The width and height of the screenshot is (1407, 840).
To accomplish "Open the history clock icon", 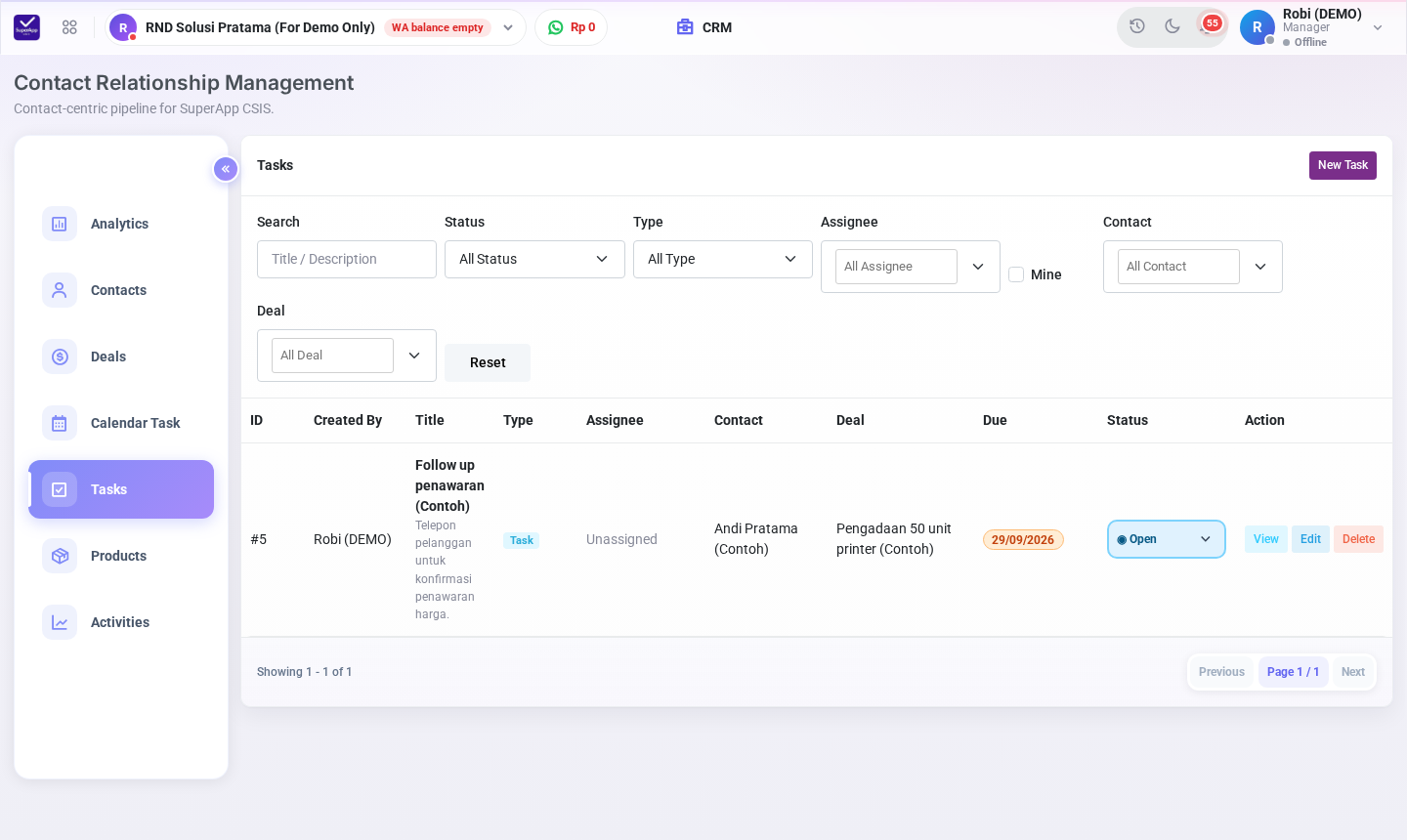I will 1137,26.
